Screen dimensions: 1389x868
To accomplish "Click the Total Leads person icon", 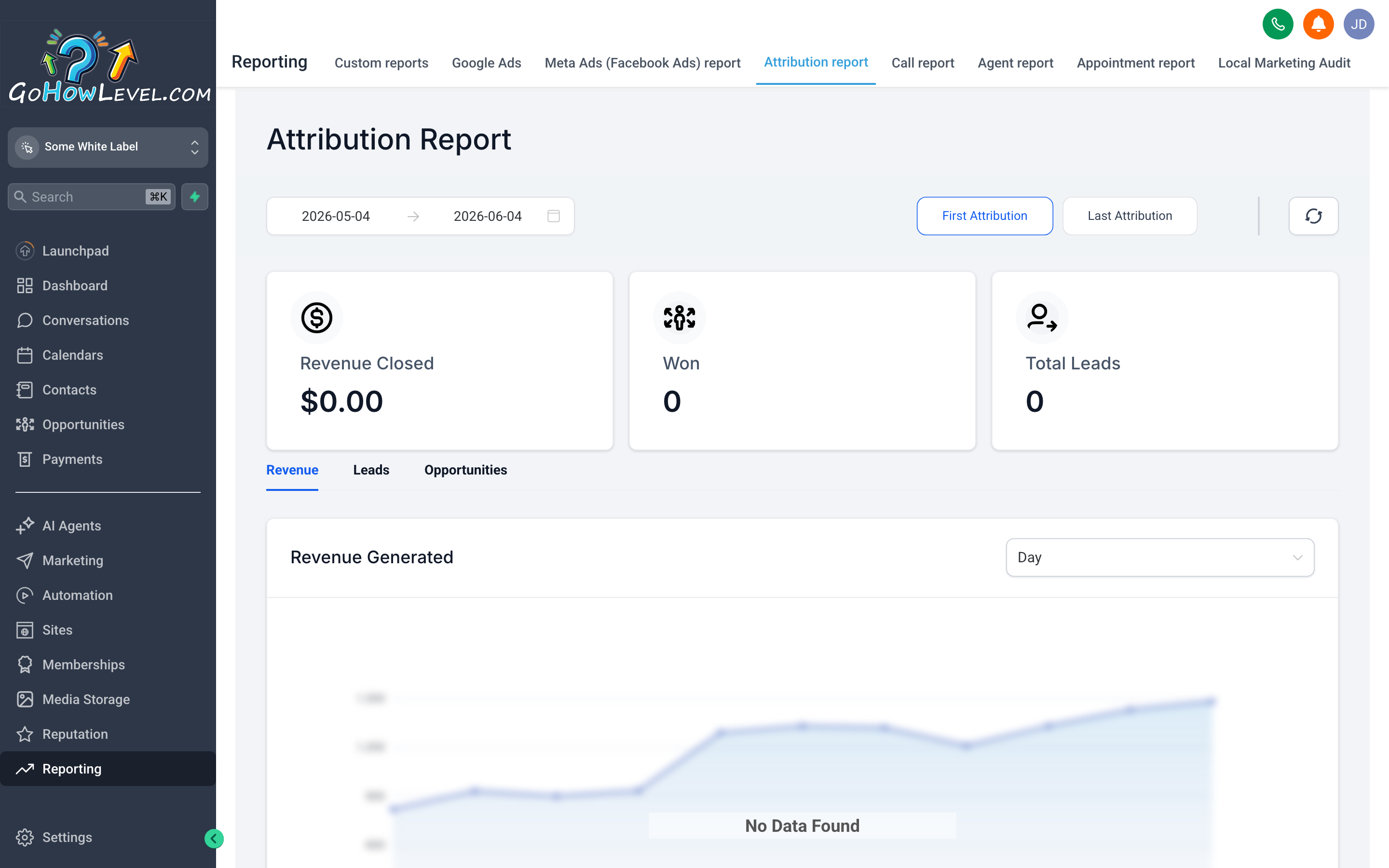I will point(1042,318).
